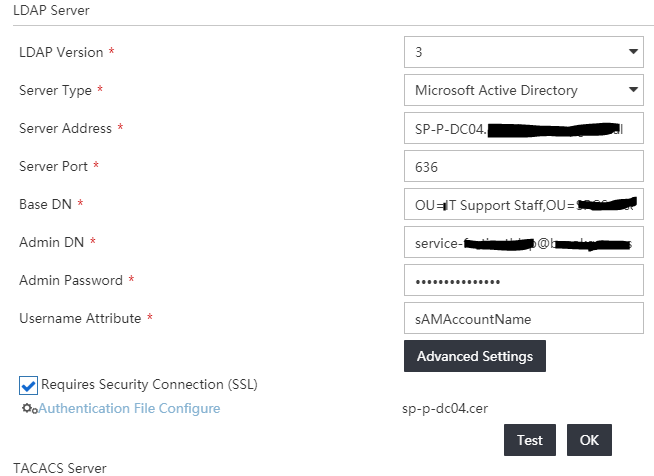The height and width of the screenshot is (476, 654).
Task: Open the Authentication File Configure link
Action: click(x=129, y=408)
